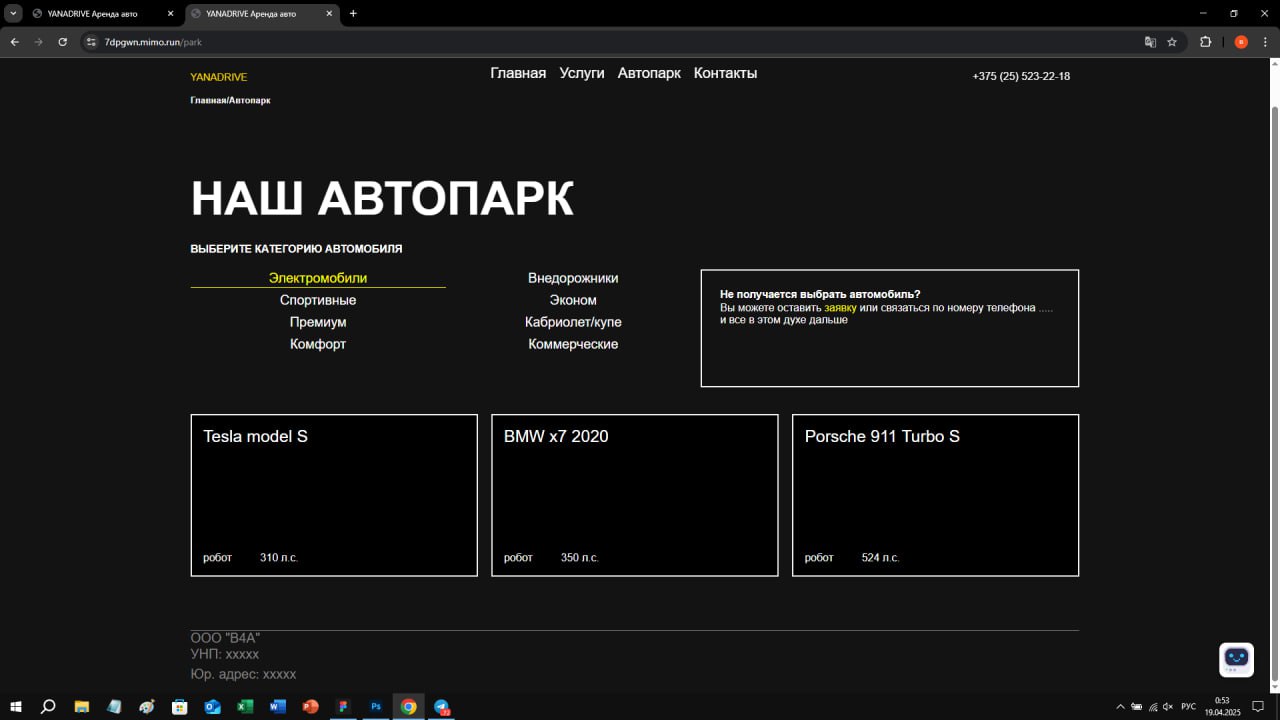Open Excel from the taskbar
The height and width of the screenshot is (720, 1280).
245,706
